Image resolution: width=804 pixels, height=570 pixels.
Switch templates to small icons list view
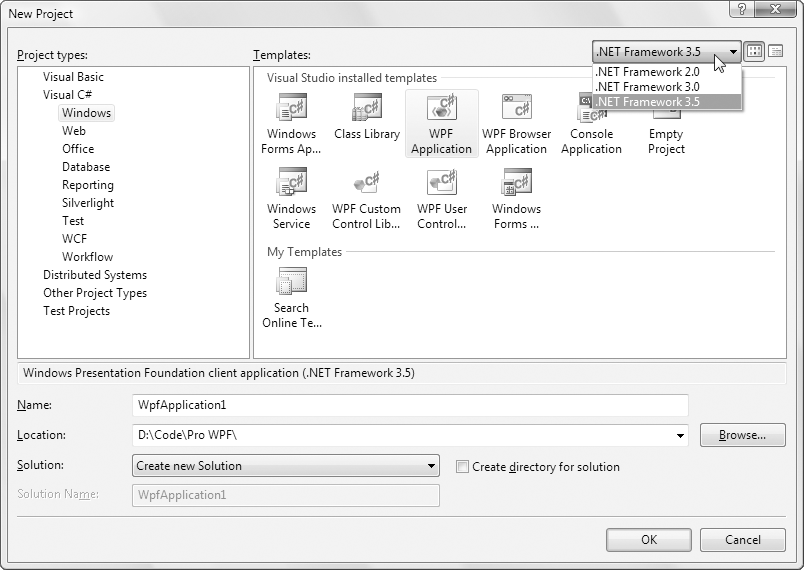coord(776,51)
